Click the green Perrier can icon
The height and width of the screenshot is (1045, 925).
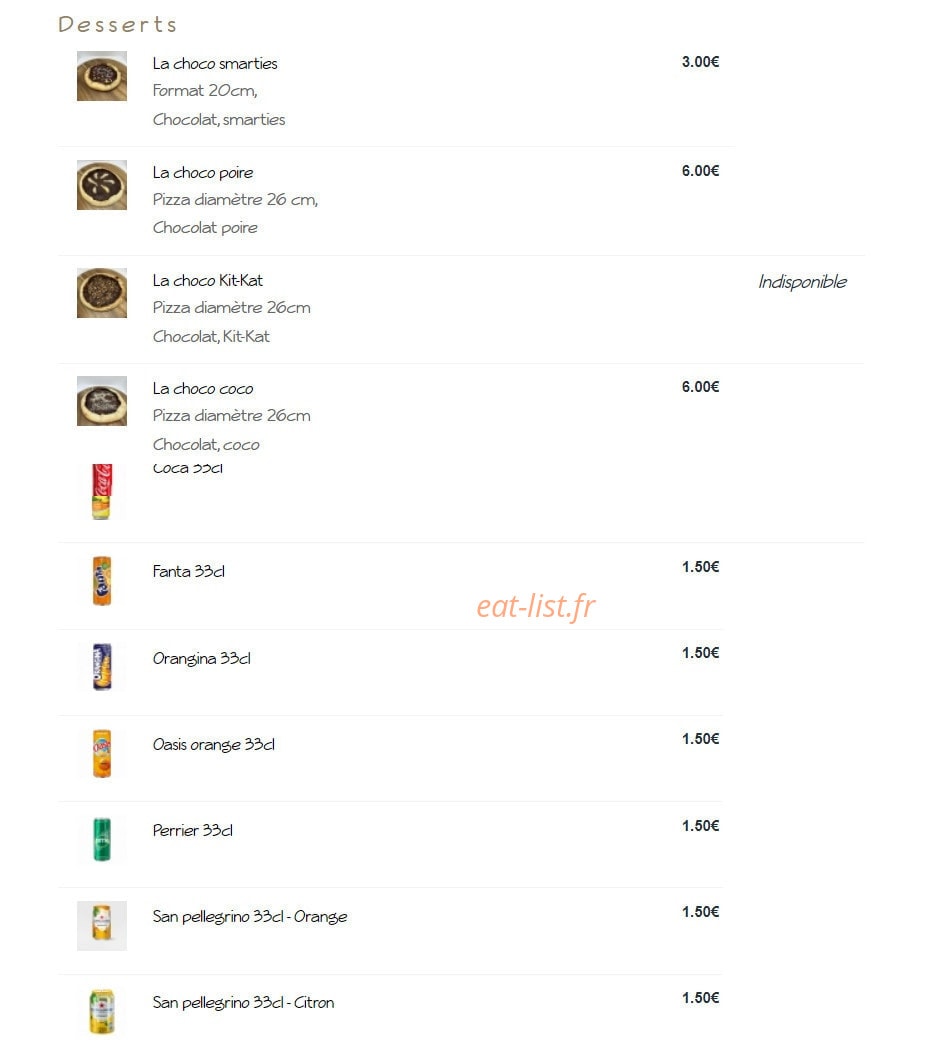pos(101,839)
